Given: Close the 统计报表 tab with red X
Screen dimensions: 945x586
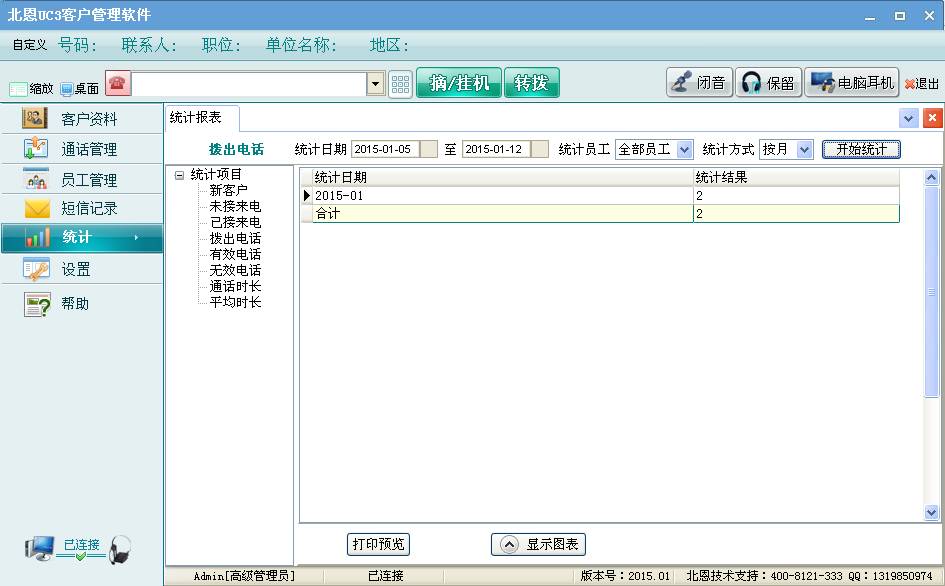Looking at the screenshot, I should point(932,118).
